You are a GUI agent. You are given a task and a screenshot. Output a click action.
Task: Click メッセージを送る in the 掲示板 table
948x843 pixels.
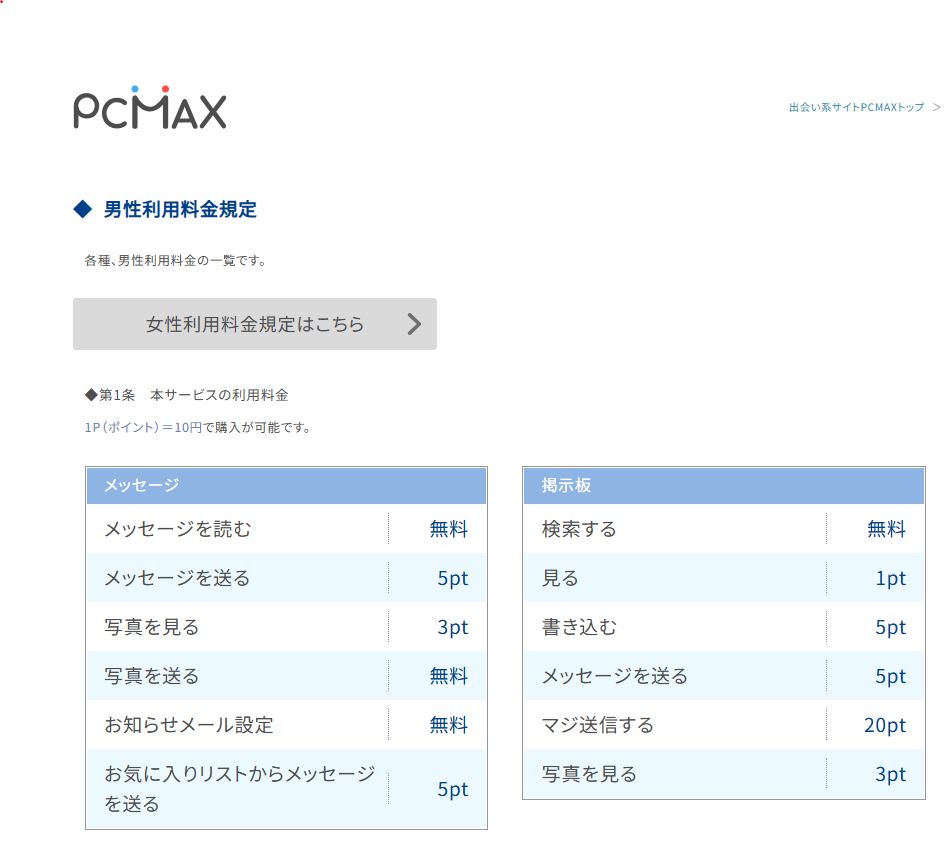(615, 676)
